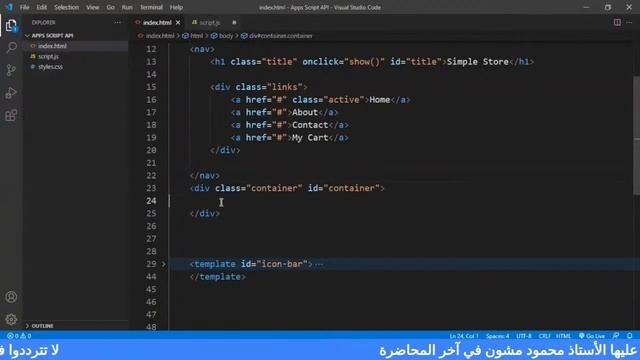Open the Selection menu

click(67, 7)
